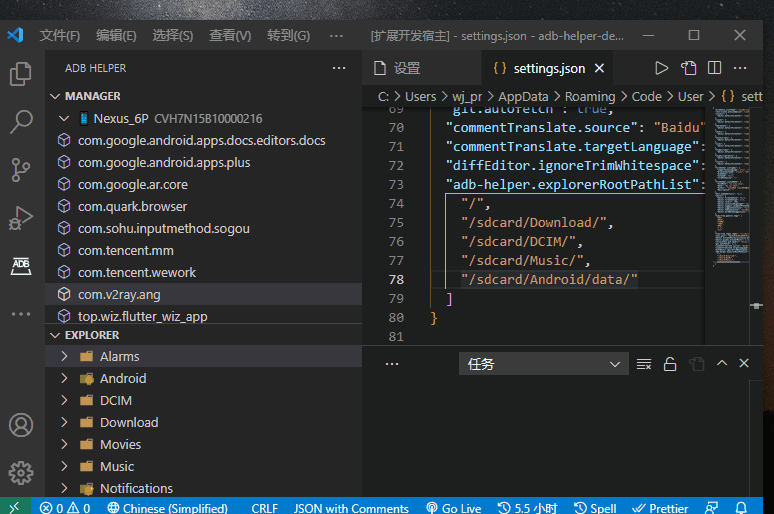Open notifications bell in status bar
774x514 pixels.
741,508
